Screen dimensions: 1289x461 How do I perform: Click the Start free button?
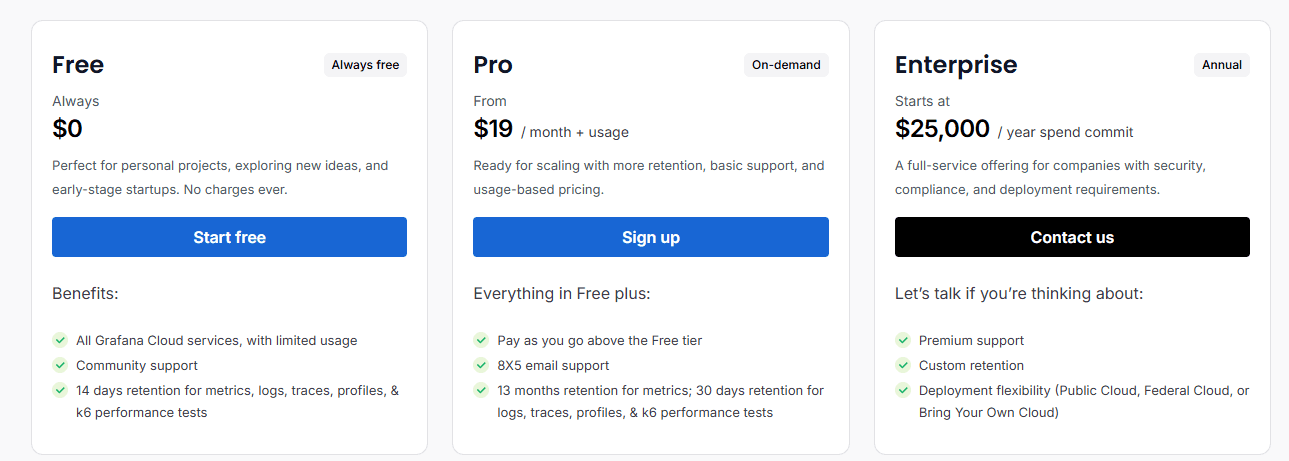(229, 237)
